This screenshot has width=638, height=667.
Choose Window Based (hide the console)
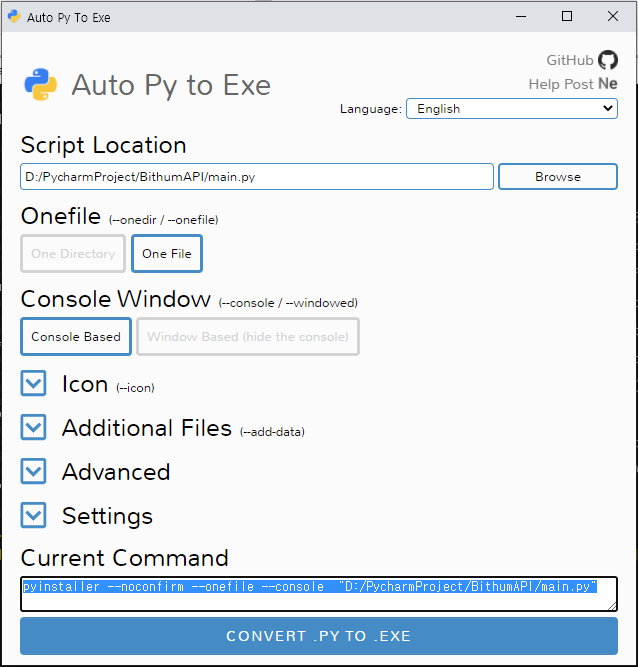[x=248, y=336]
